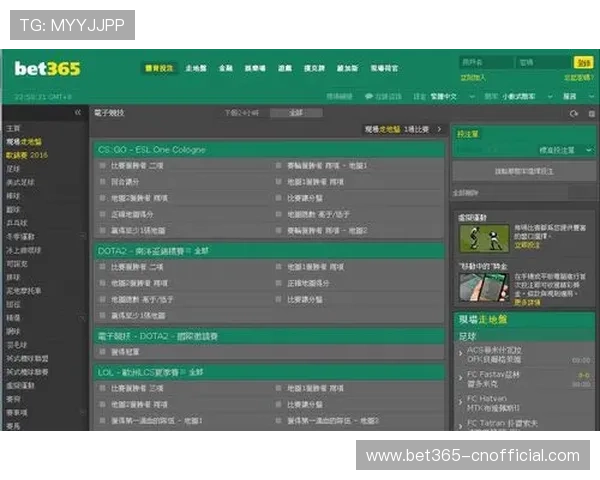
Task: Check first market box under DOTA2 section
Action: tap(103, 267)
